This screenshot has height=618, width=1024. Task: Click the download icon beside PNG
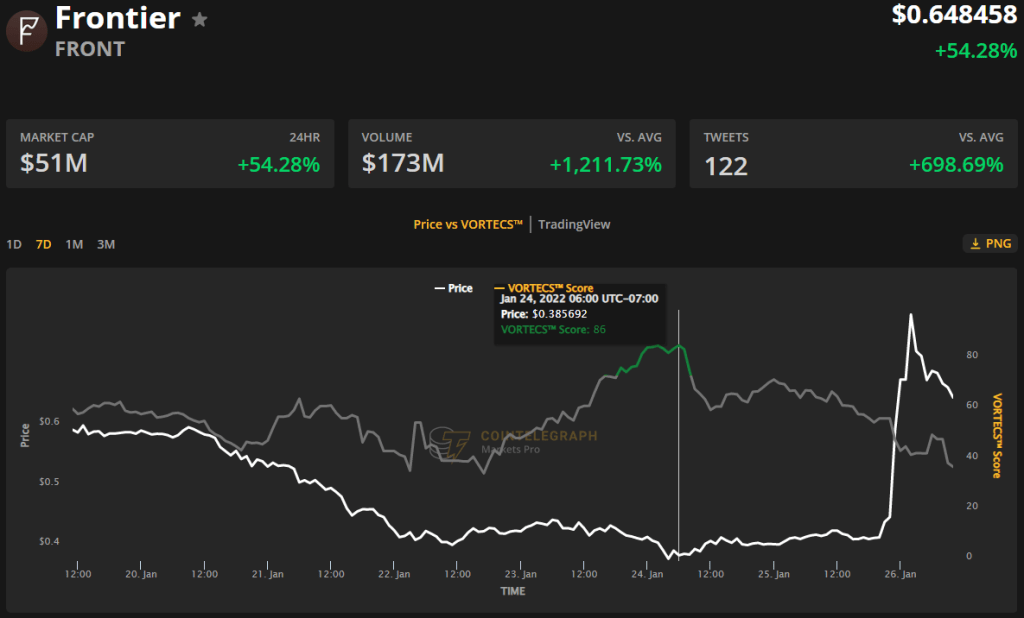click(975, 244)
